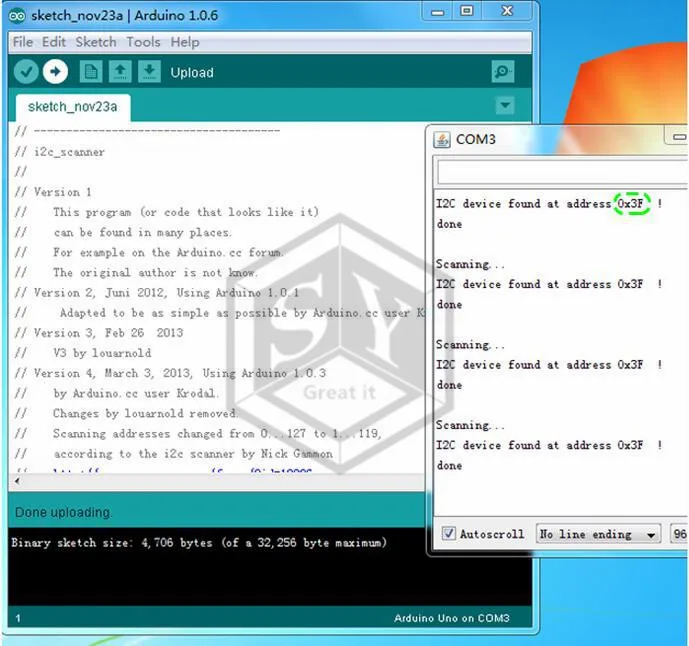The height and width of the screenshot is (646, 689).
Task: Close the Arduino IDE window
Action: point(507,11)
